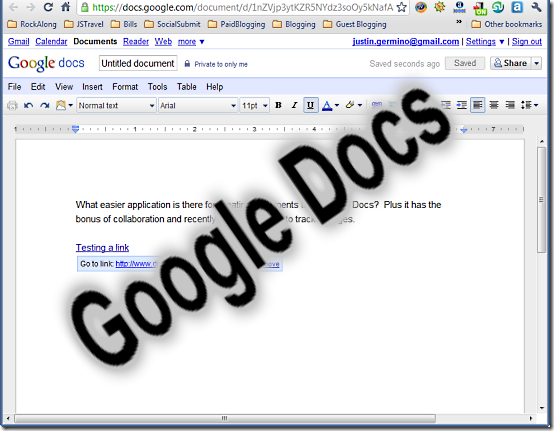Open the Settings dropdown arrow
This screenshot has width=554, height=431.
pos(502,42)
